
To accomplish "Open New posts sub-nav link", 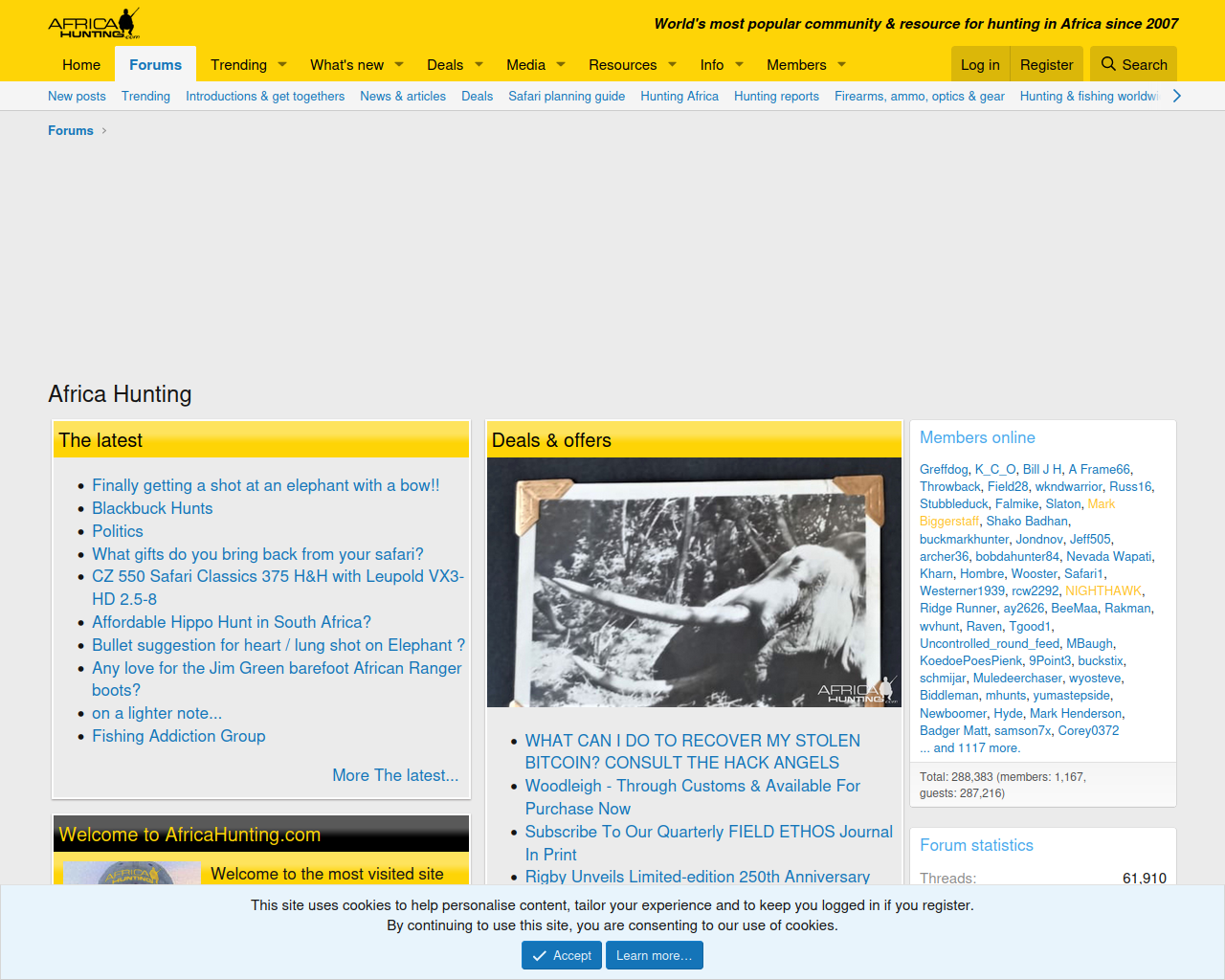I will click(77, 96).
